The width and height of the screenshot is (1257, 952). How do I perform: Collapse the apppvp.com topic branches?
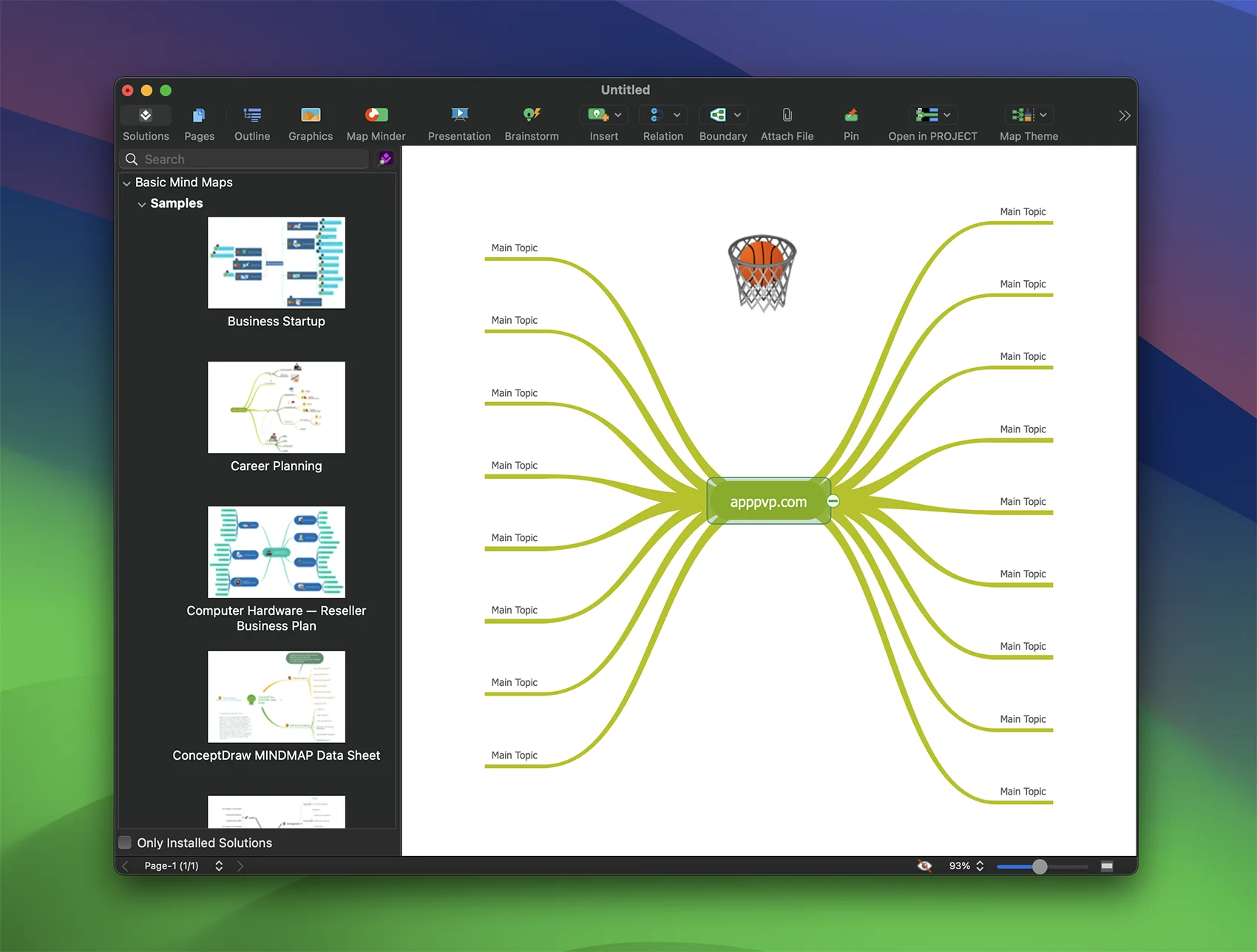coord(833,501)
